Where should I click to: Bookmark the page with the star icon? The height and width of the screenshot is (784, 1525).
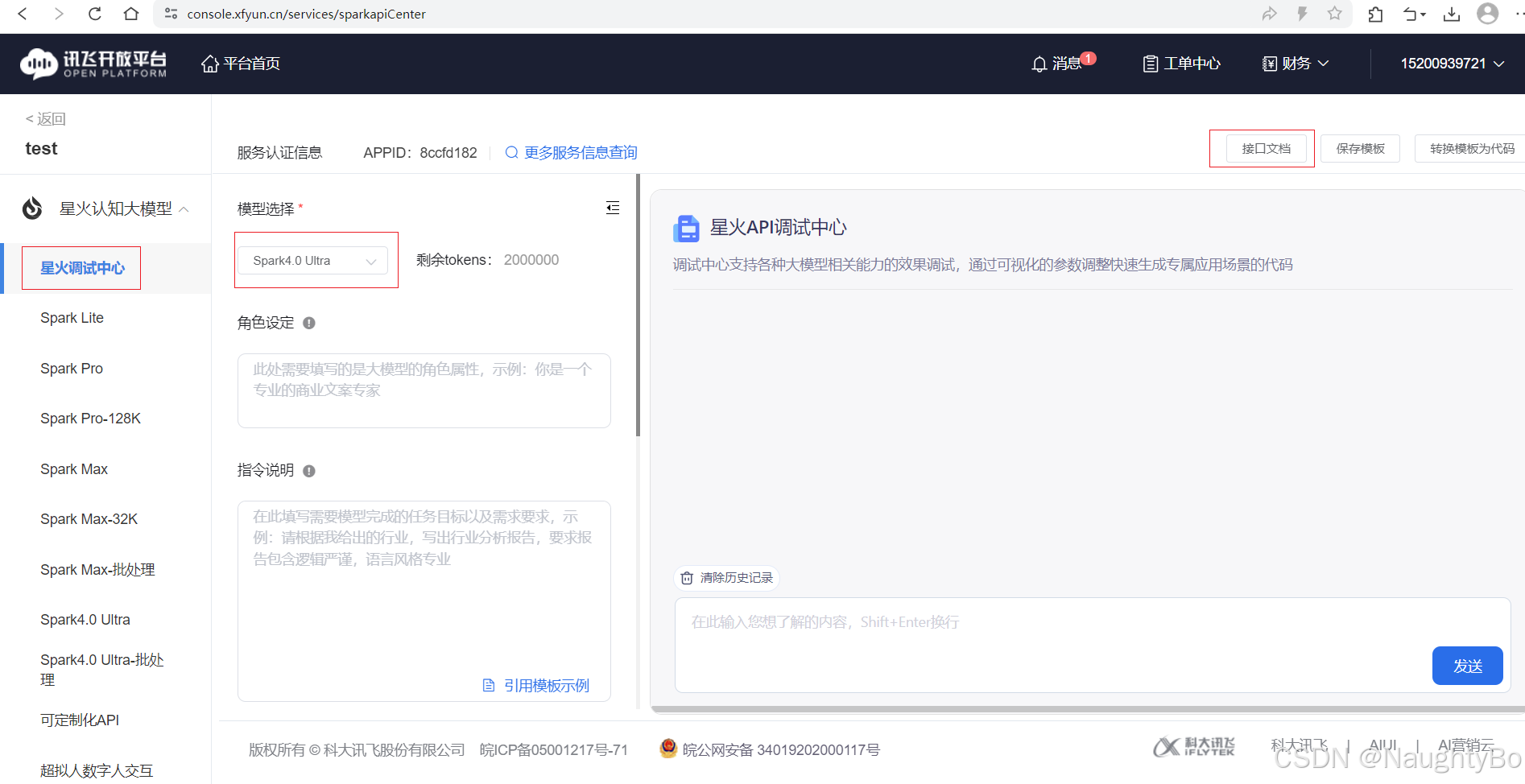(x=1335, y=14)
